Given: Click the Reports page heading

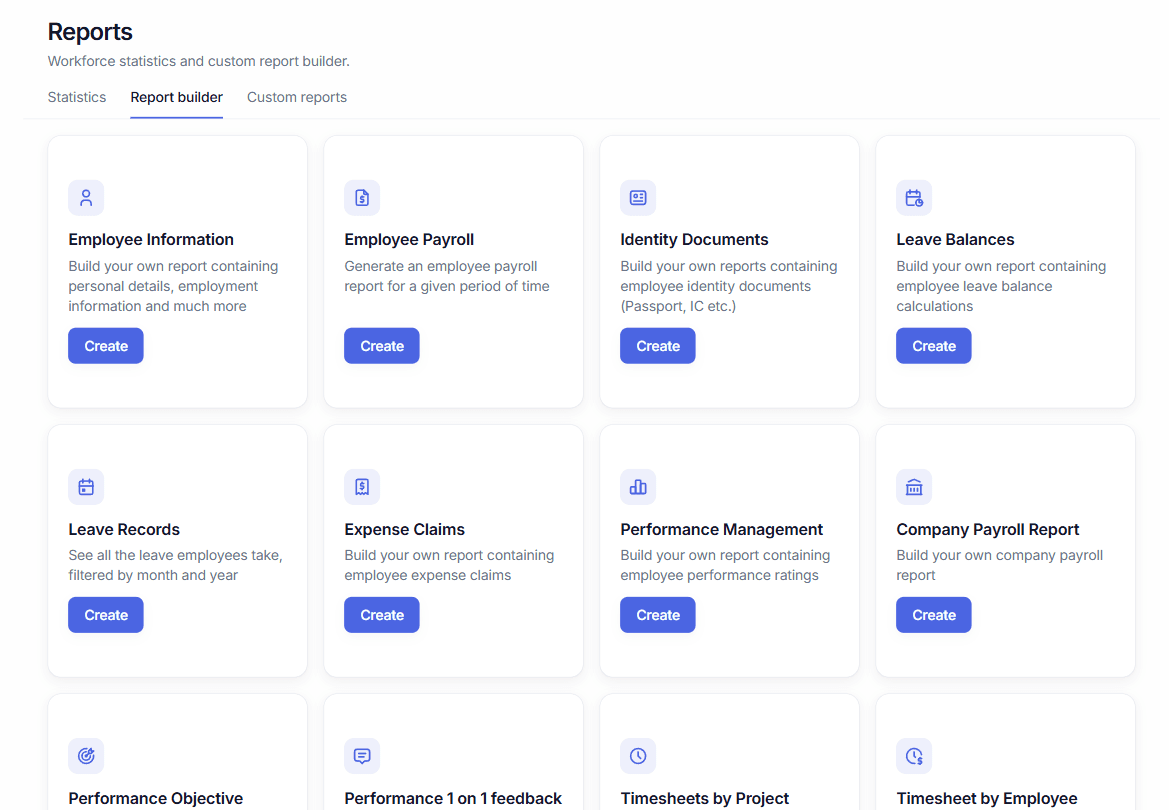Looking at the screenshot, I should (90, 32).
